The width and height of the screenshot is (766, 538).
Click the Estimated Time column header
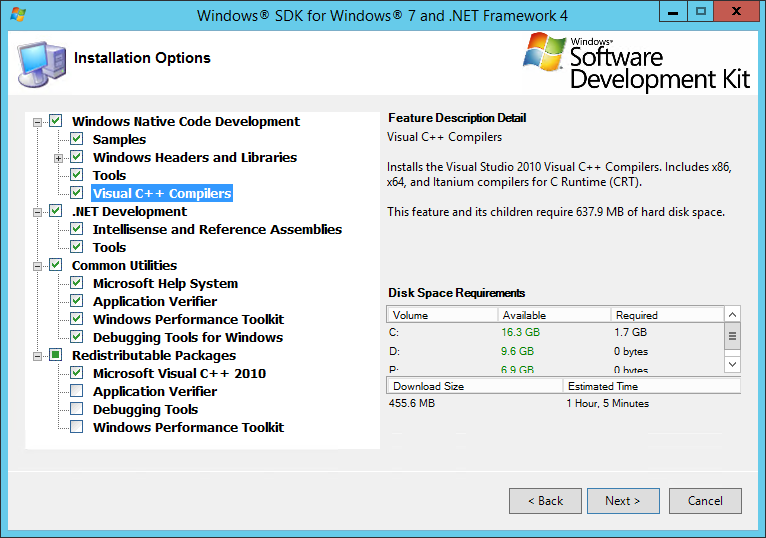tap(652, 386)
